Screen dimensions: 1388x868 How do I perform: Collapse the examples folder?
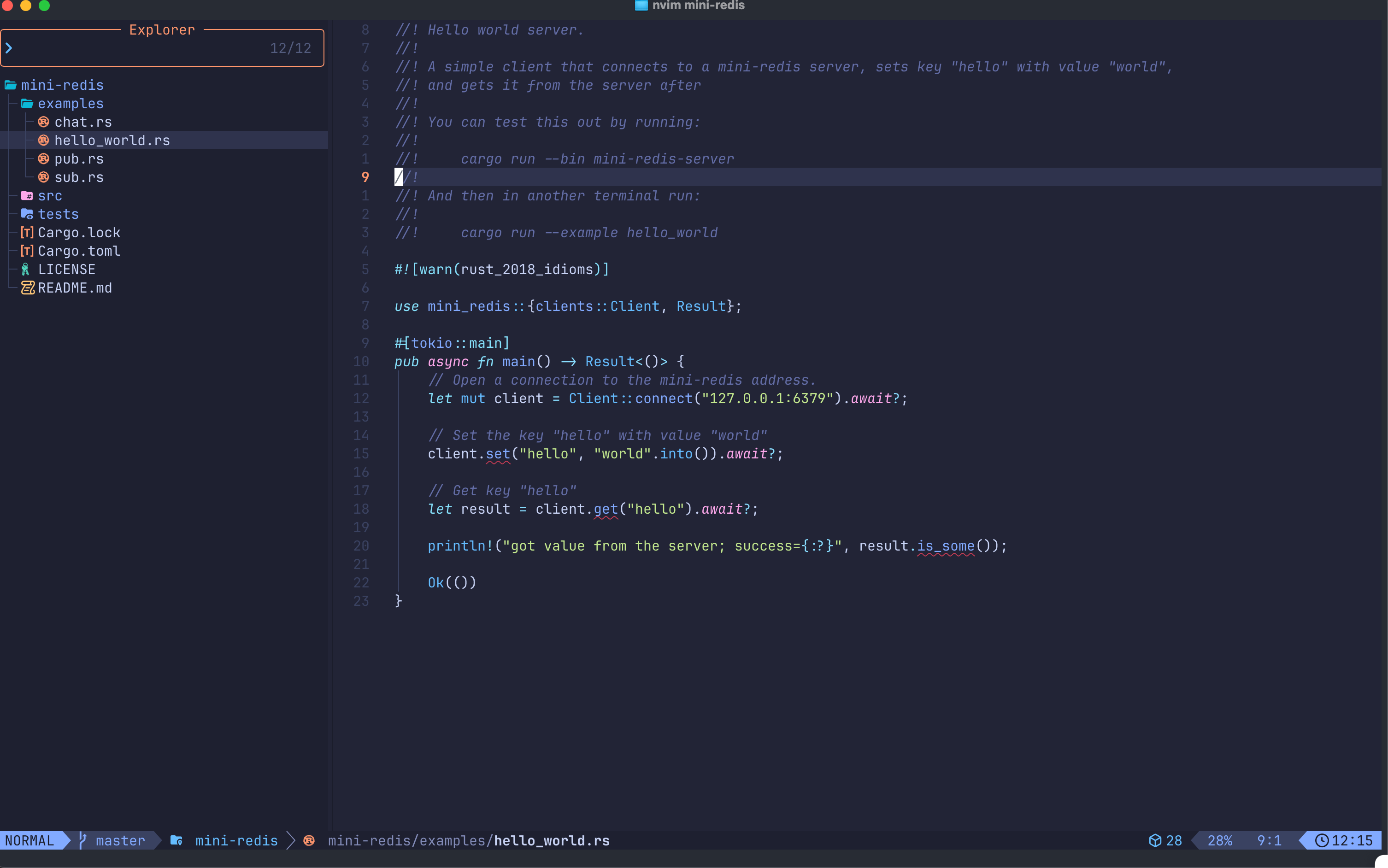[x=70, y=103]
